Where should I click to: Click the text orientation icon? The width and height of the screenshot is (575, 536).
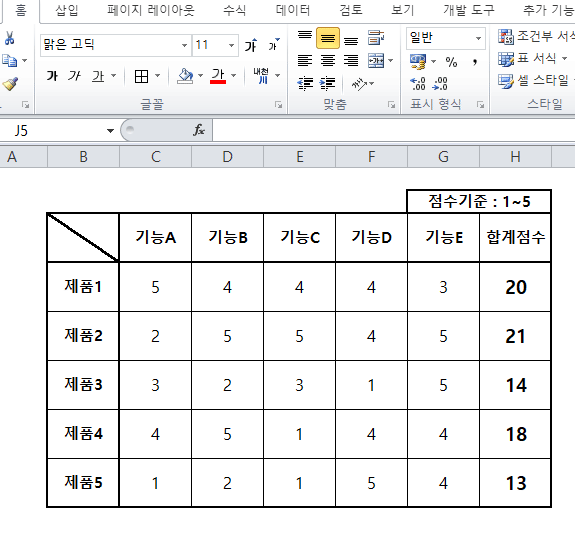pyautogui.click(x=359, y=84)
